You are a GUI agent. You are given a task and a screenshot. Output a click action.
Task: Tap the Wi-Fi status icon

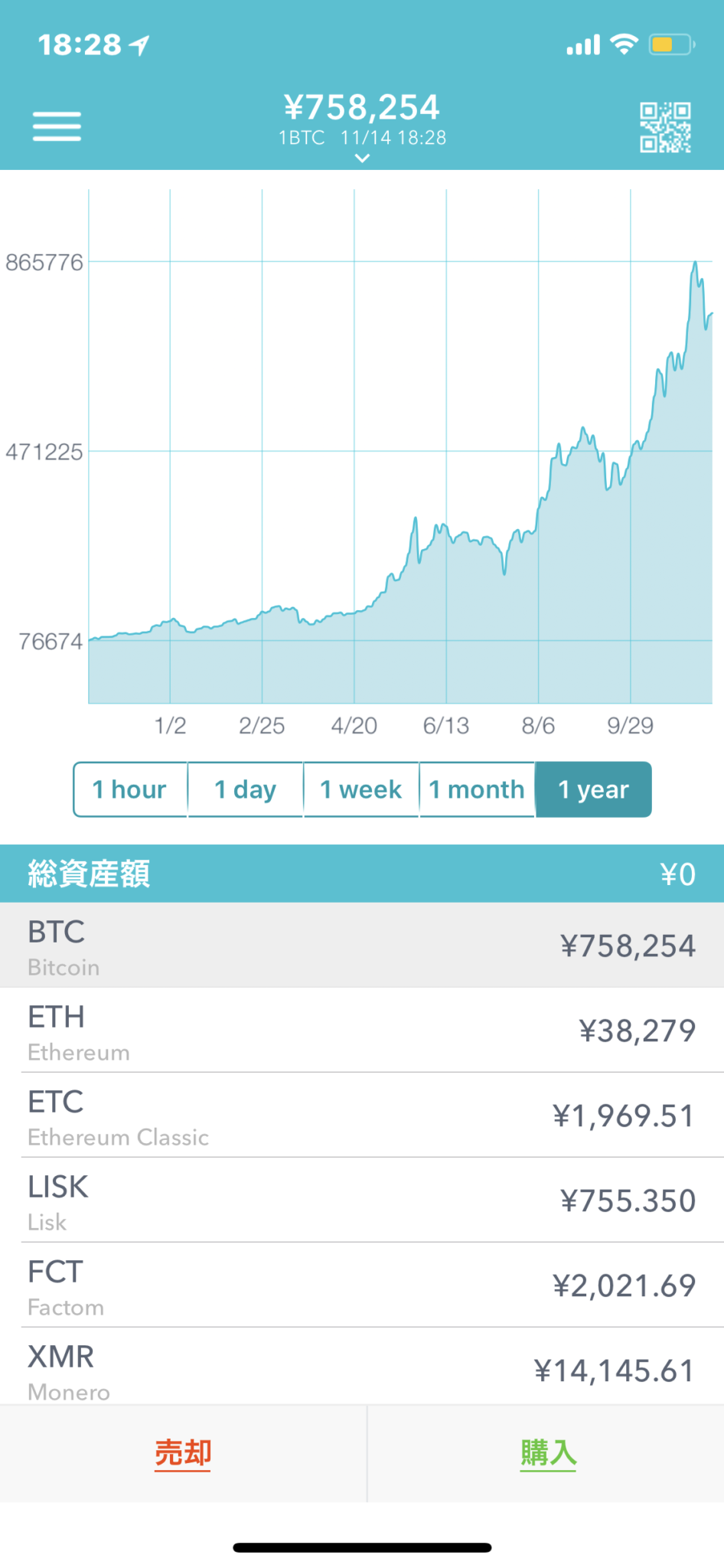[x=625, y=44]
